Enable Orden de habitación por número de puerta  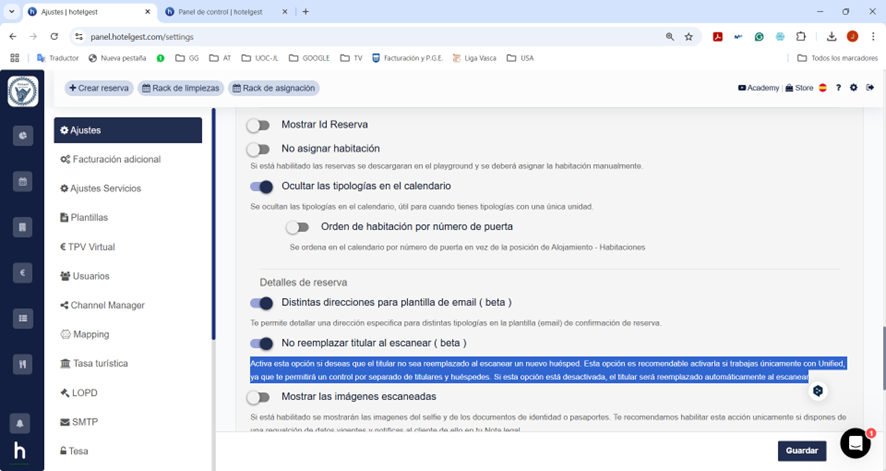298,226
